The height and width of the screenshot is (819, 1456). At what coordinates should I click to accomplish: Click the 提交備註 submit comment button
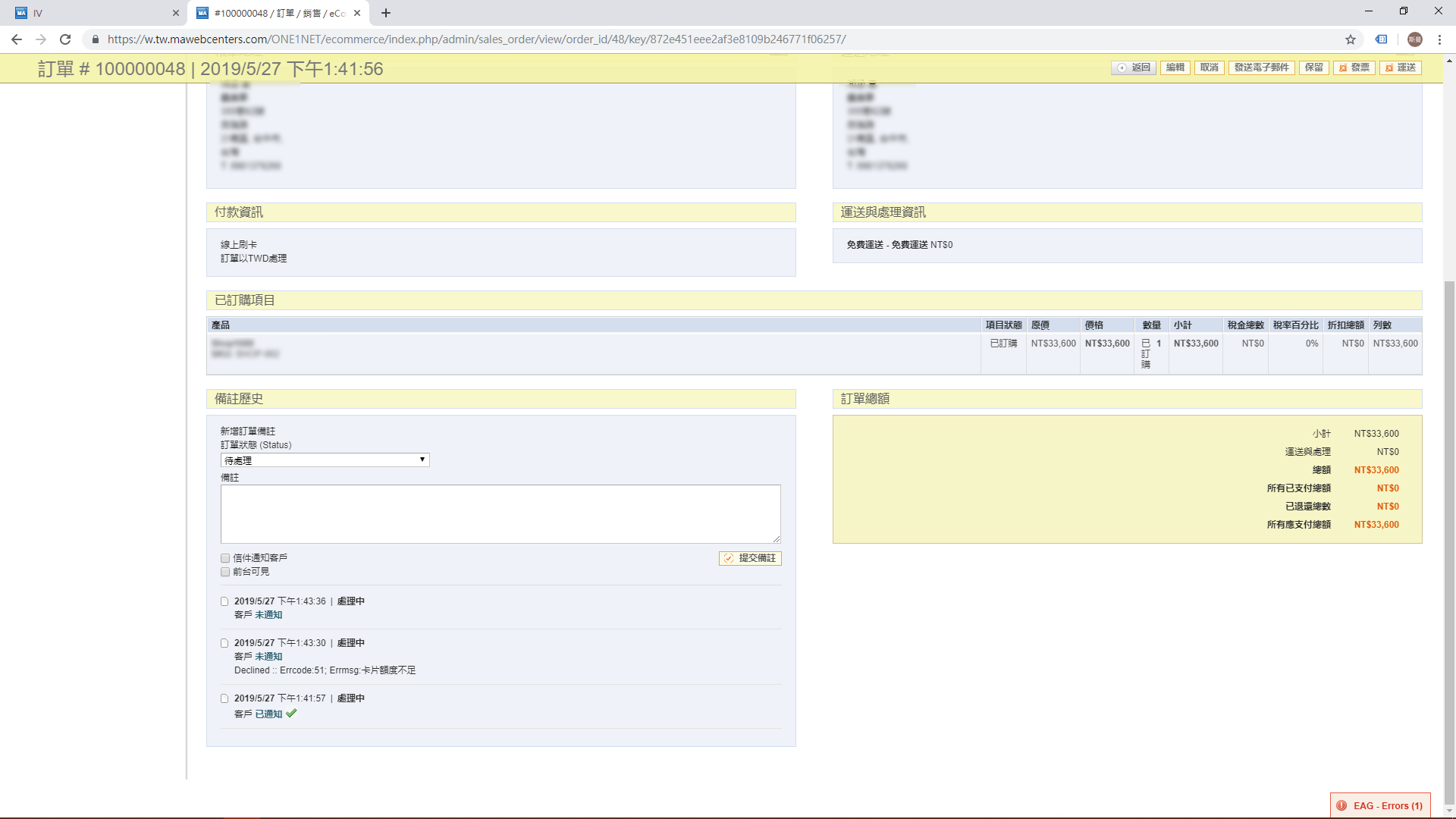(x=750, y=558)
